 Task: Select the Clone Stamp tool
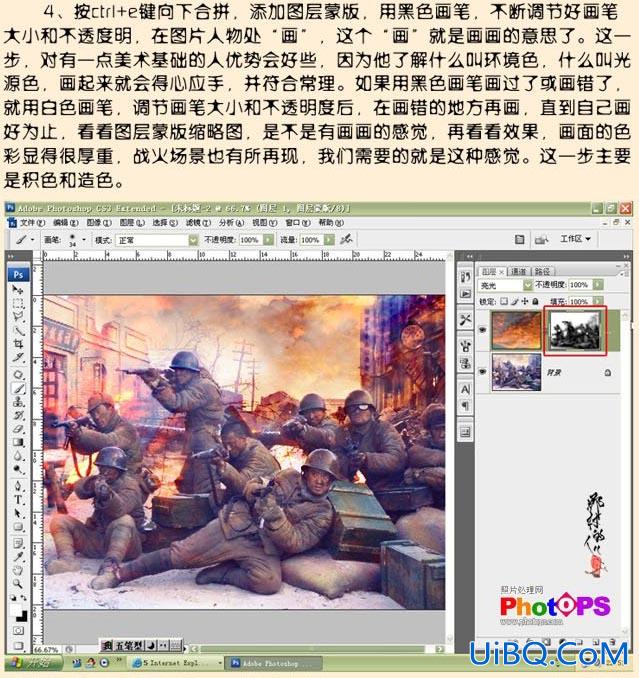18,402
